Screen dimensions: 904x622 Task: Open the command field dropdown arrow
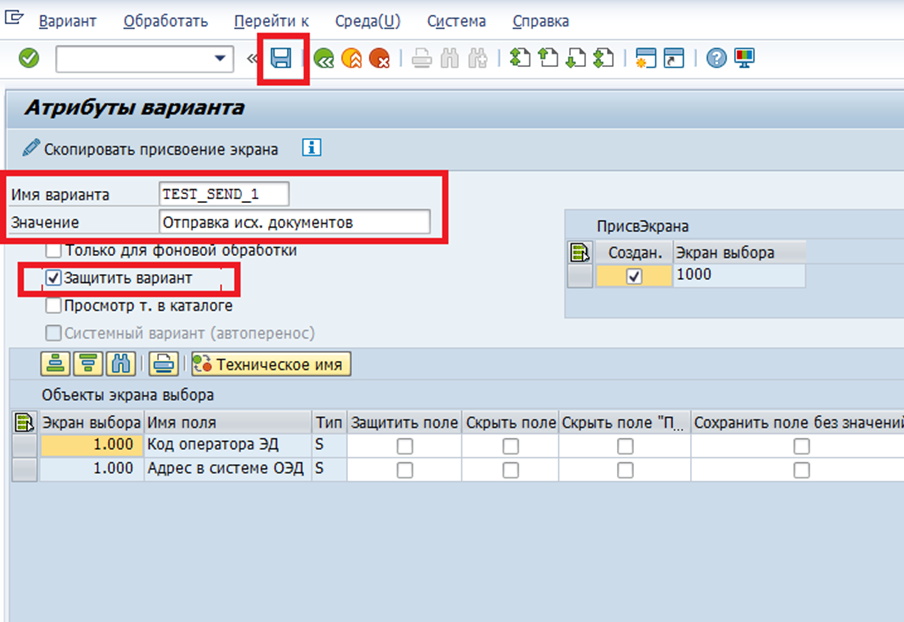point(221,58)
